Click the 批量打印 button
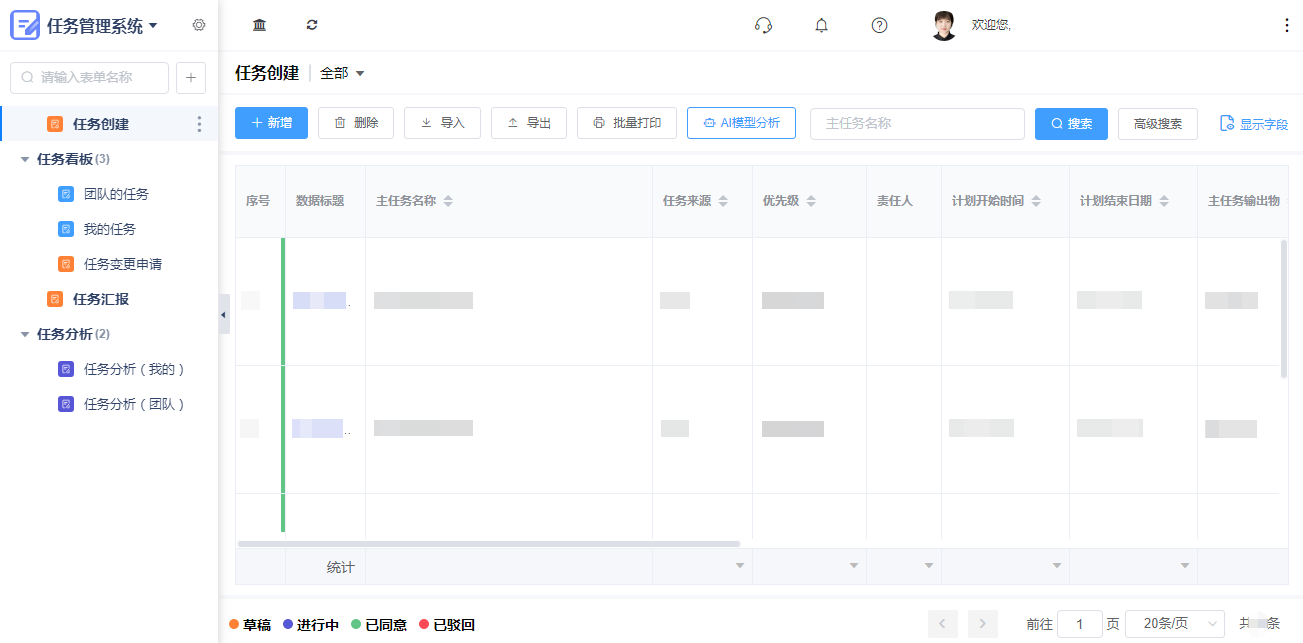The image size is (1303, 643). click(x=627, y=123)
